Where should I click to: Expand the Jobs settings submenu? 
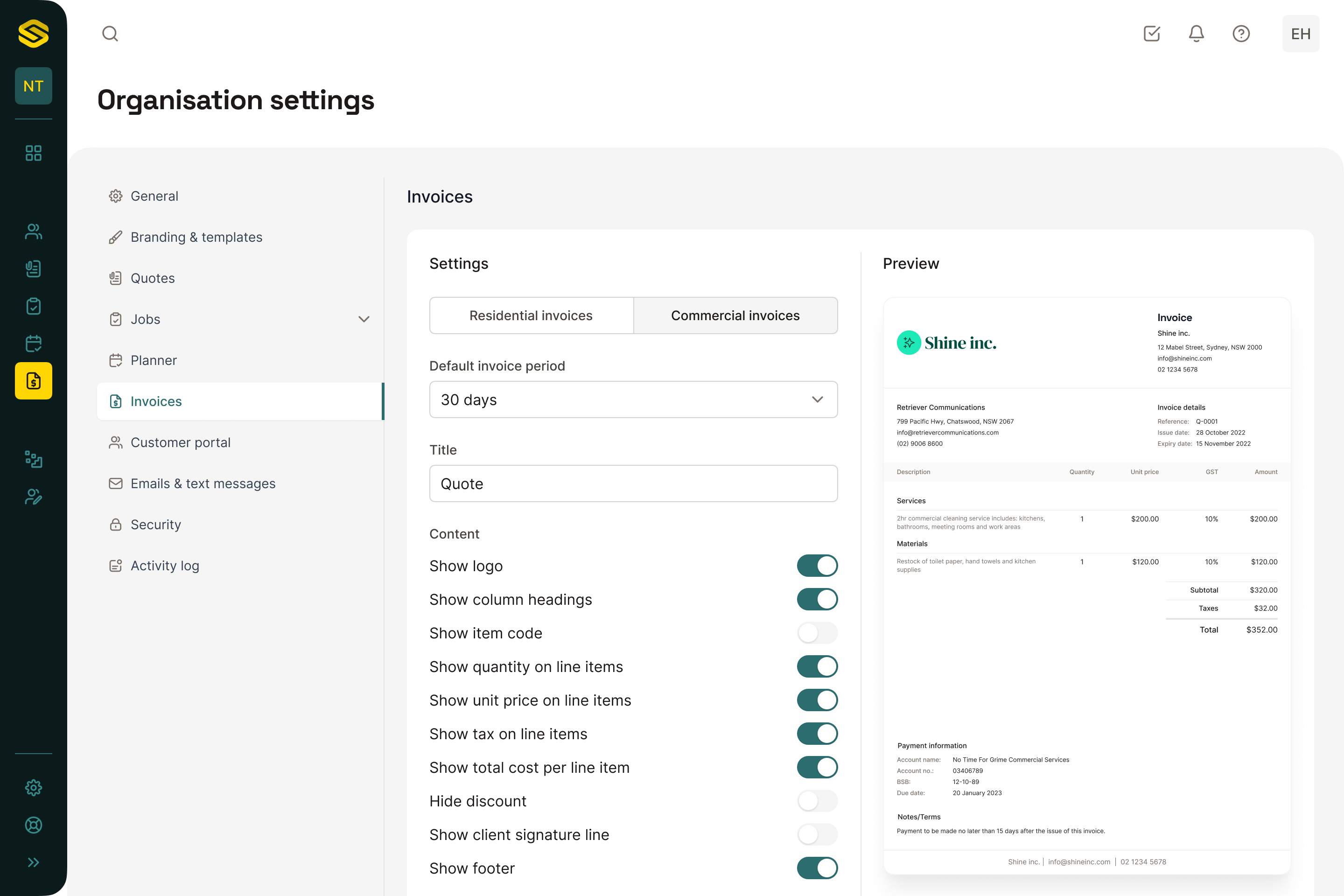pyautogui.click(x=364, y=319)
